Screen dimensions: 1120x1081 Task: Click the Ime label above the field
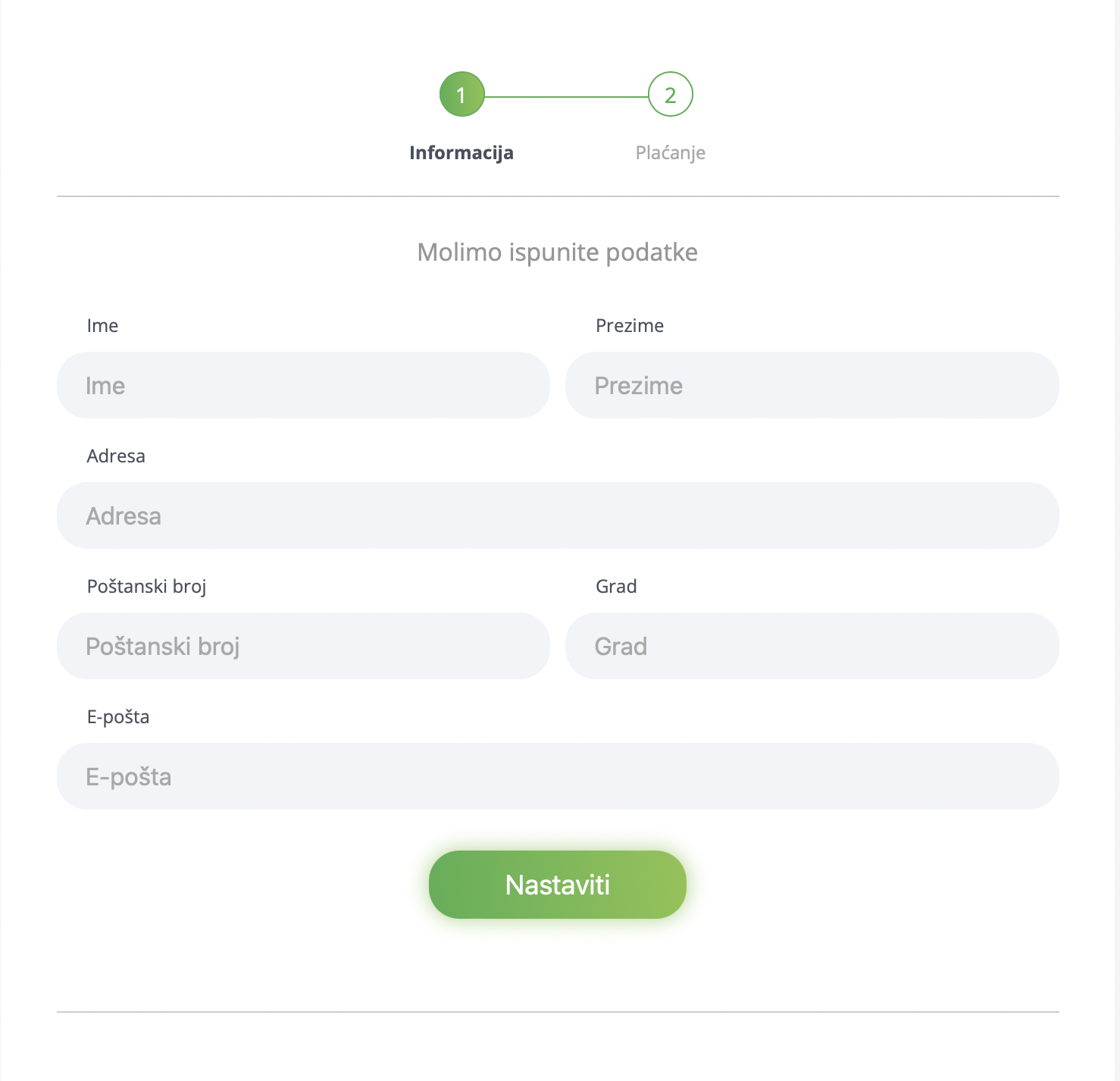[x=102, y=326]
